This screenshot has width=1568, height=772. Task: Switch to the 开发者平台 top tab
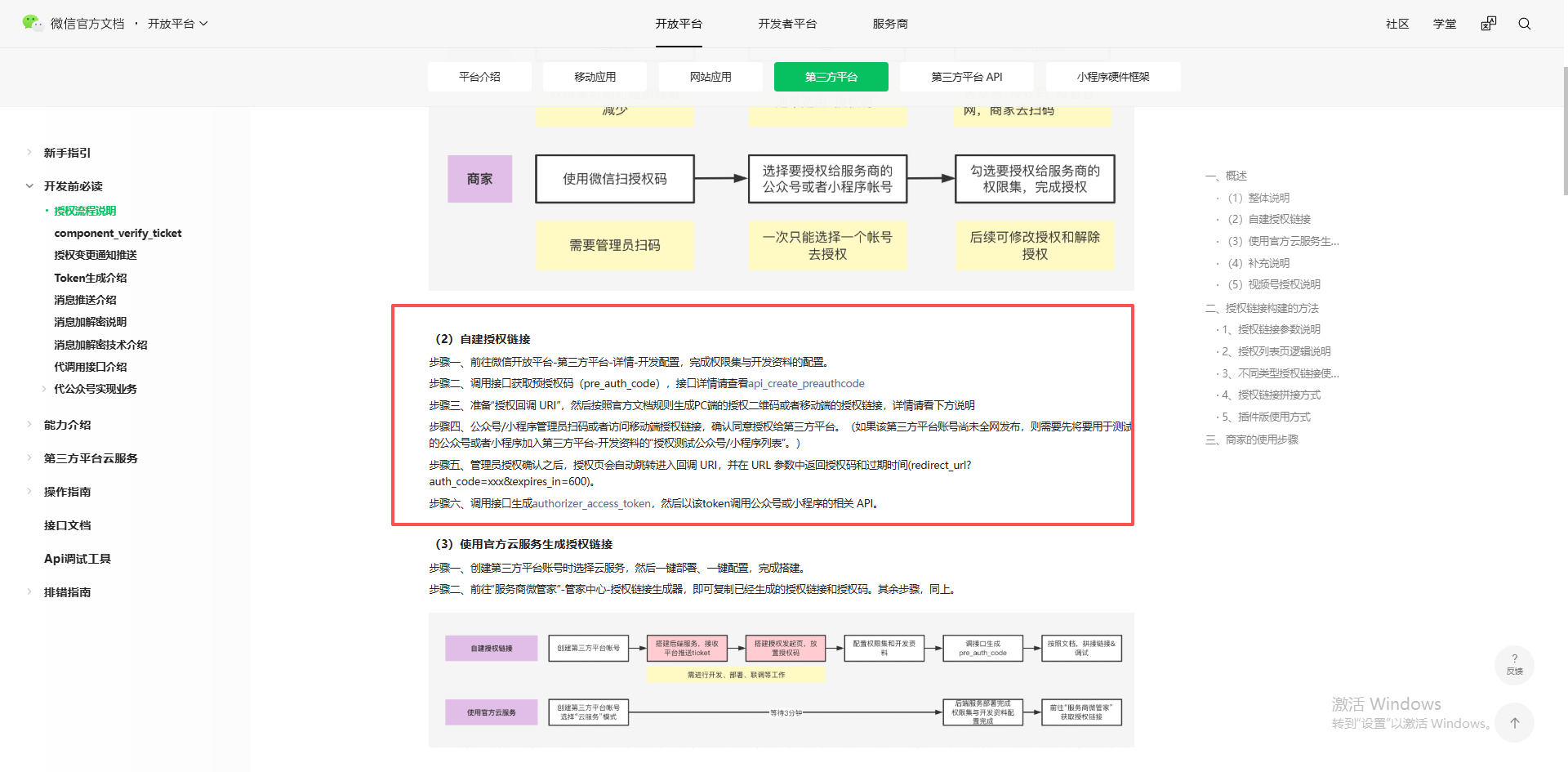point(787,24)
